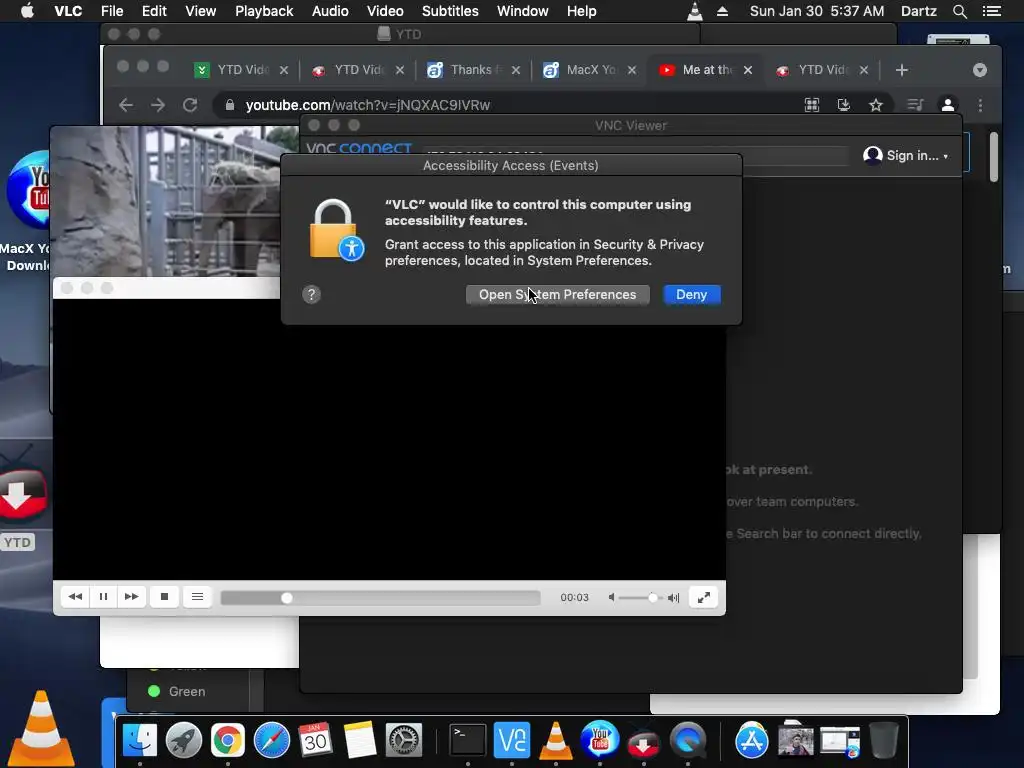Open VNC Viewer from the Dock
Viewport: 1024px width, 768px height.
click(x=512, y=741)
